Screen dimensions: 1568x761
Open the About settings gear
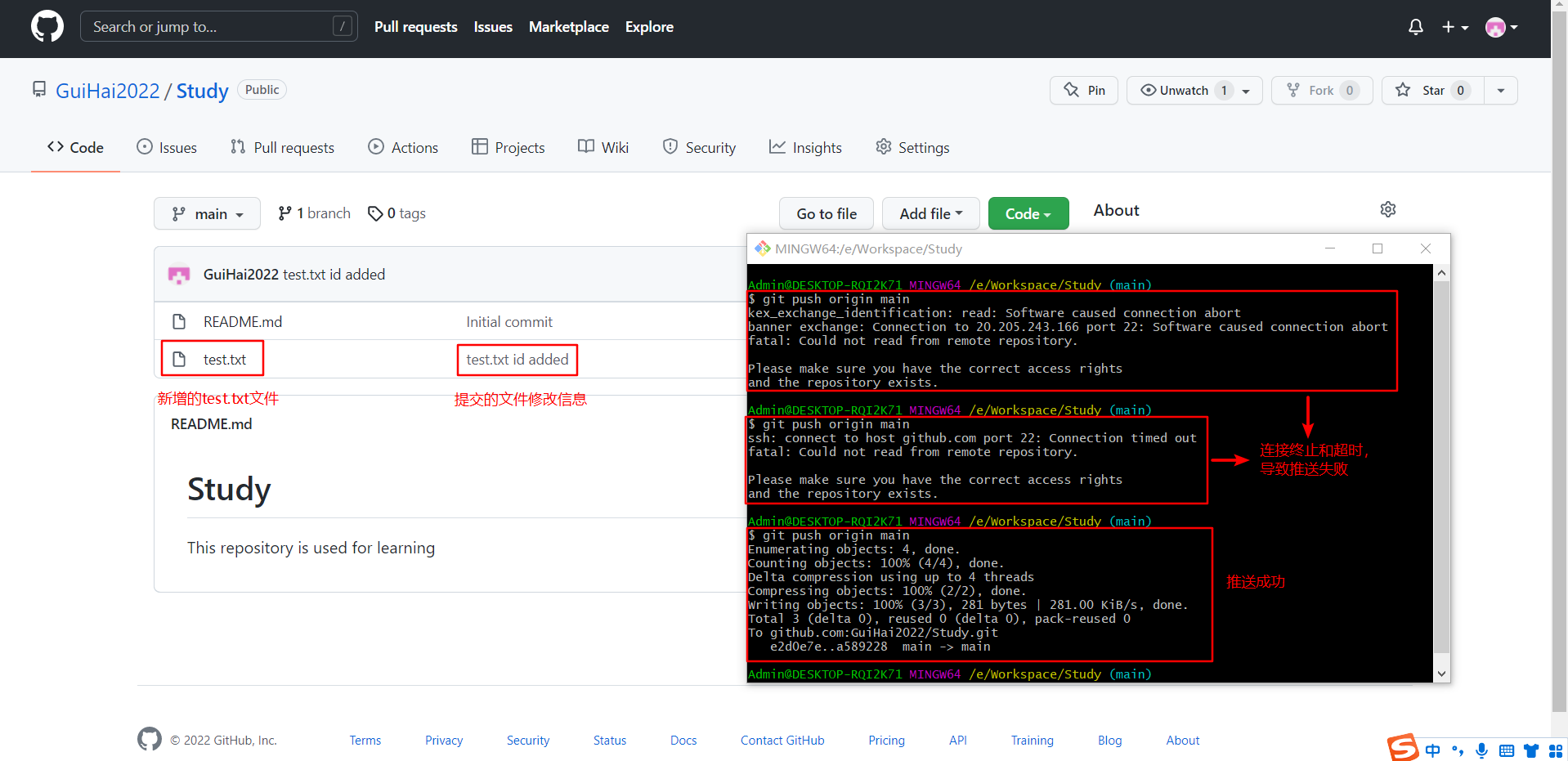[1388, 209]
